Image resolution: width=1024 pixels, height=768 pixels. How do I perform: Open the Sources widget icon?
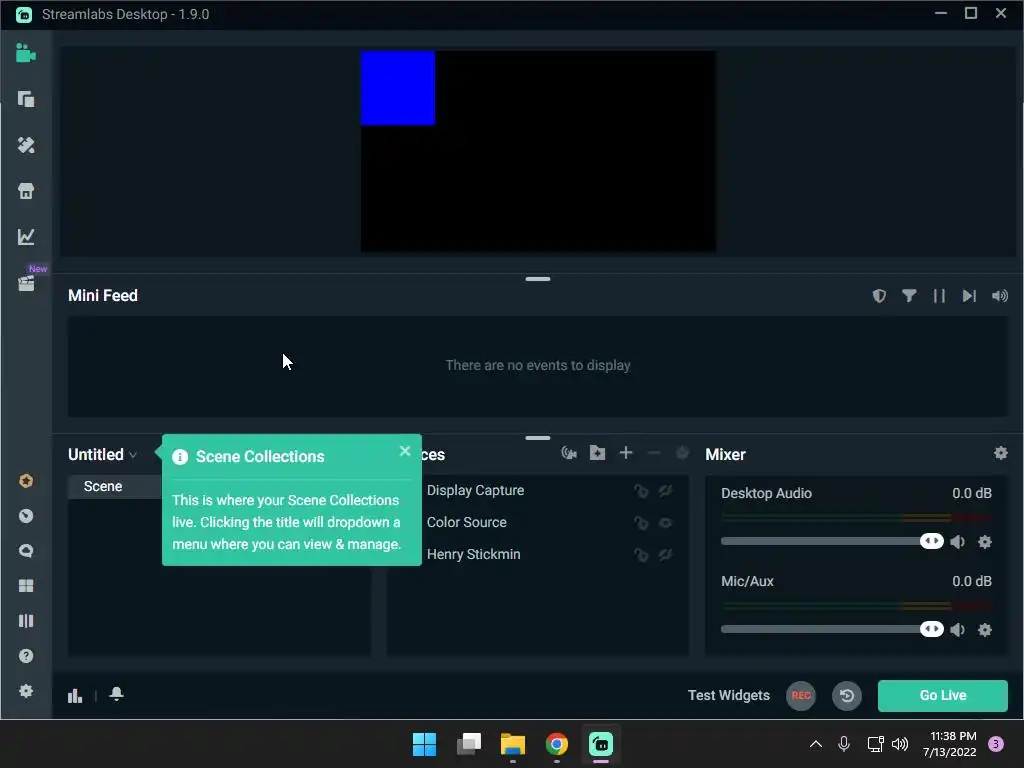[x=569, y=453]
